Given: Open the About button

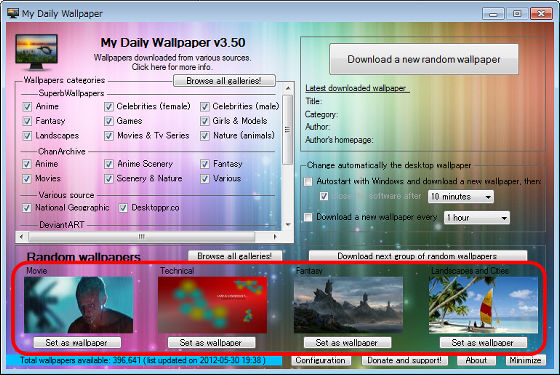Looking at the screenshot, I should tap(476, 360).
